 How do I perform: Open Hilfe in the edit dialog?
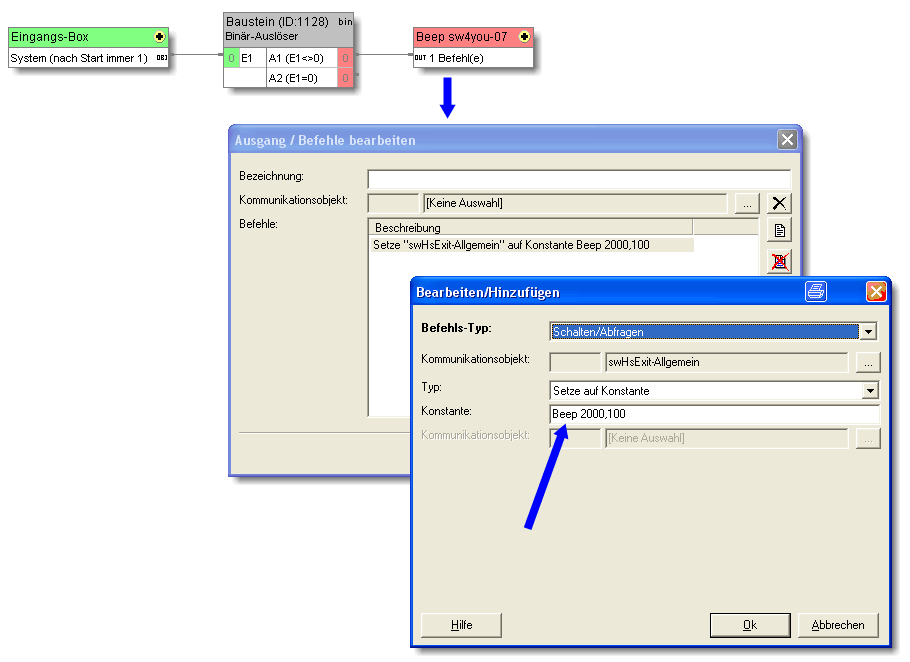pyautogui.click(x=461, y=625)
